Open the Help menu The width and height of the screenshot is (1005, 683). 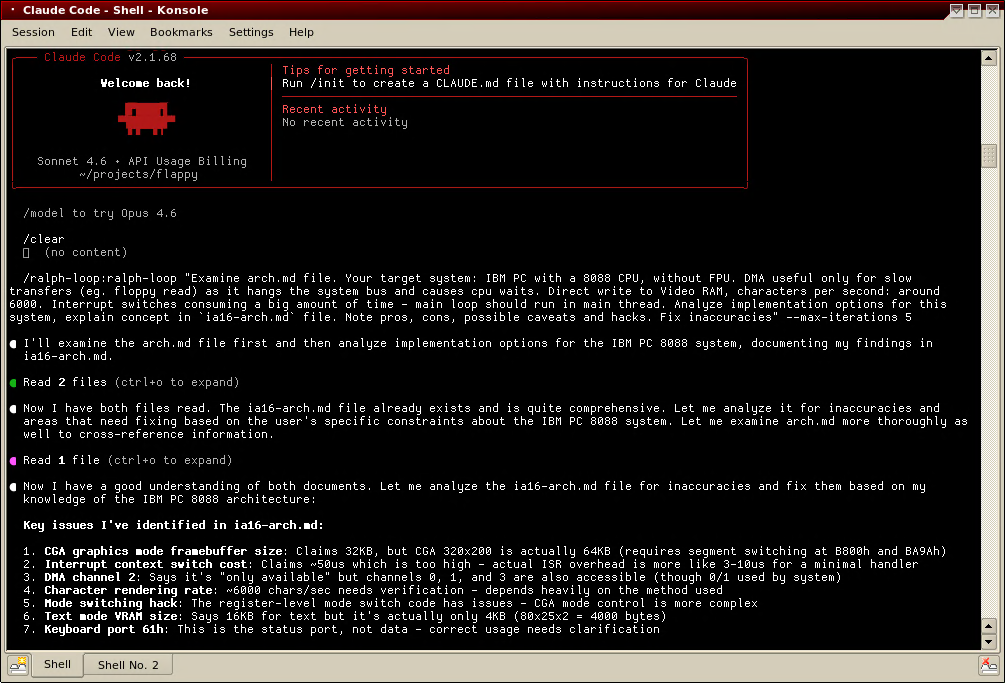pyautogui.click(x=301, y=32)
